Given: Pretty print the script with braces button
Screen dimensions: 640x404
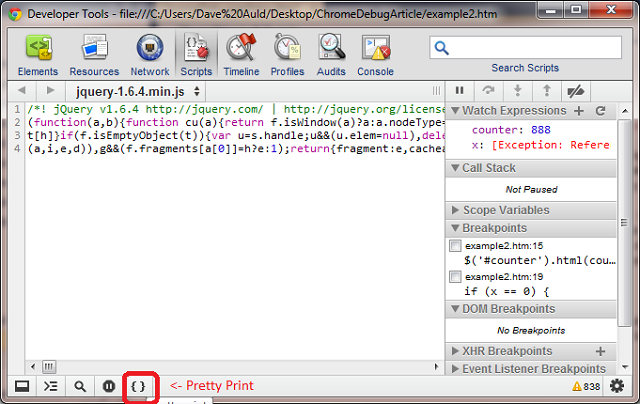Looking at the screenshot, I should 138,386.
